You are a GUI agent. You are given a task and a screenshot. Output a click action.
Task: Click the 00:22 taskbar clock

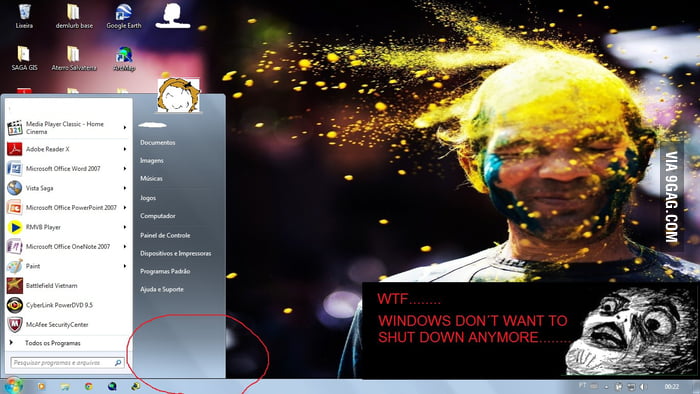[671, 386]
